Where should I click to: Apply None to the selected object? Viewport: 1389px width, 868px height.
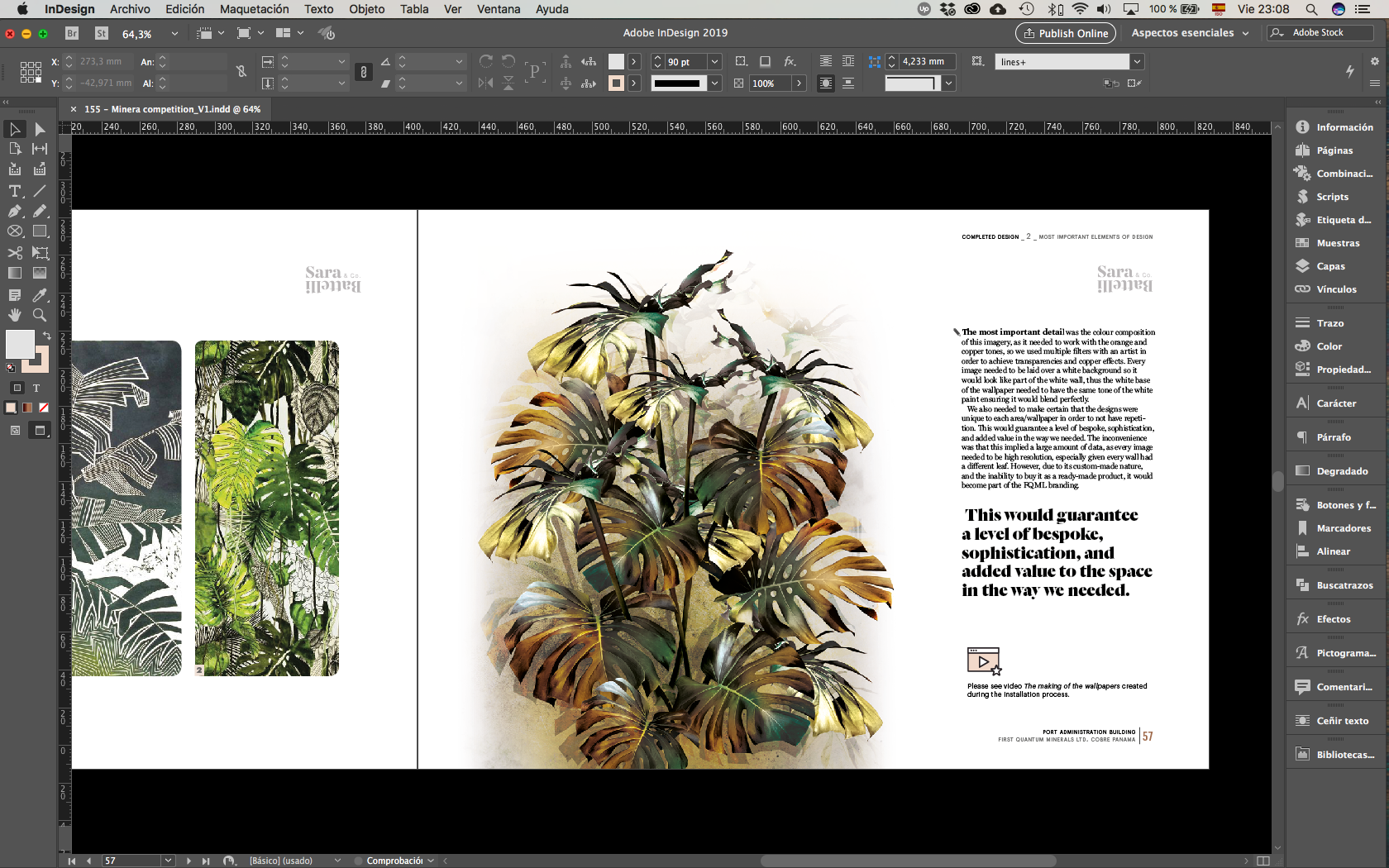pos(44,408)
